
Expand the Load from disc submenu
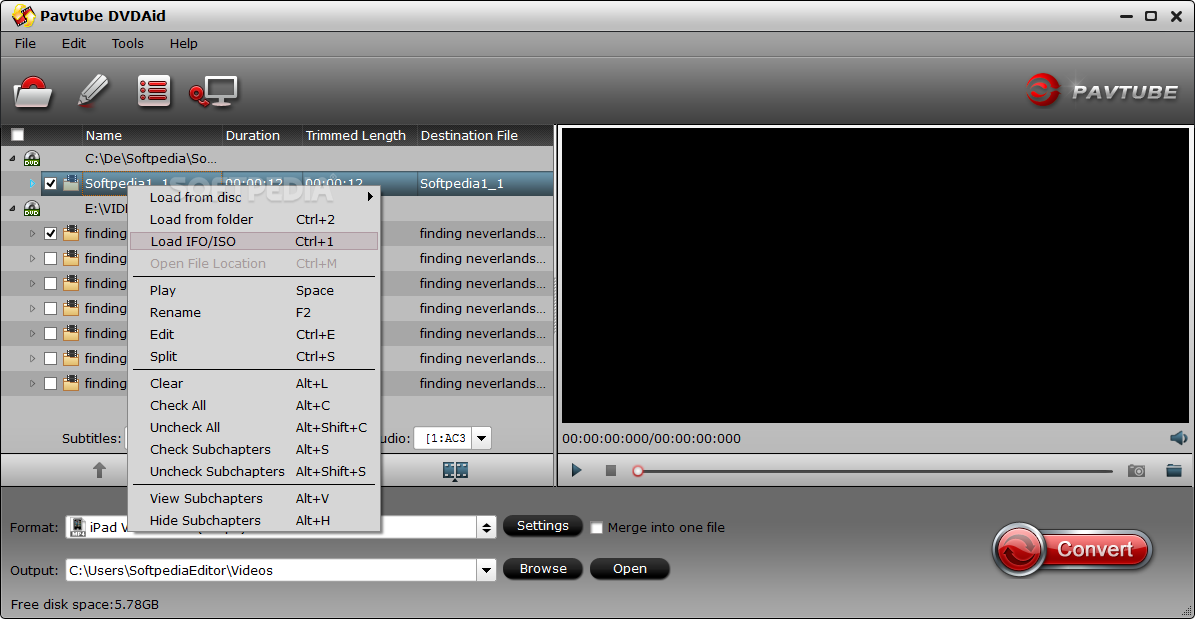[x=253, y=197]
